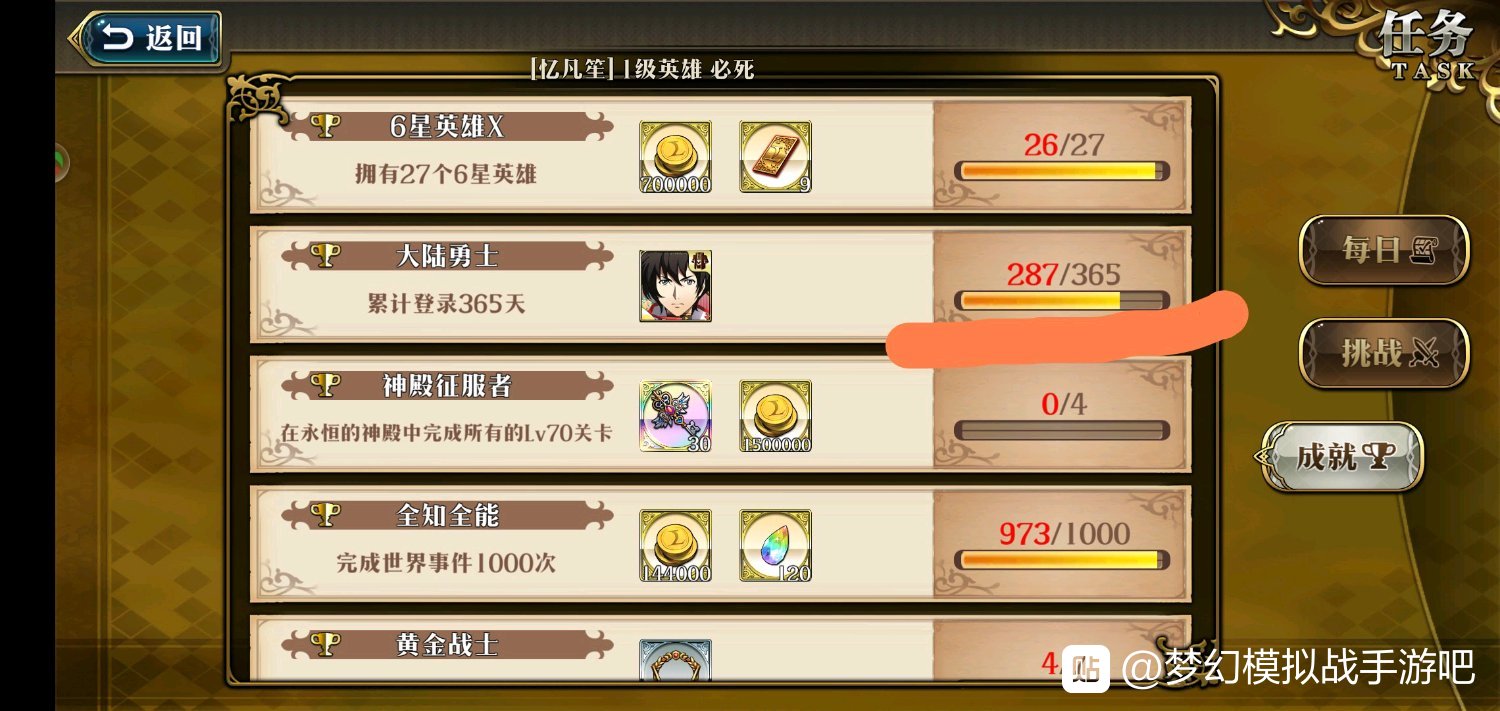
Task: Tap the 700000 gold coin reward icon
Action: click(x=675, y=157)
